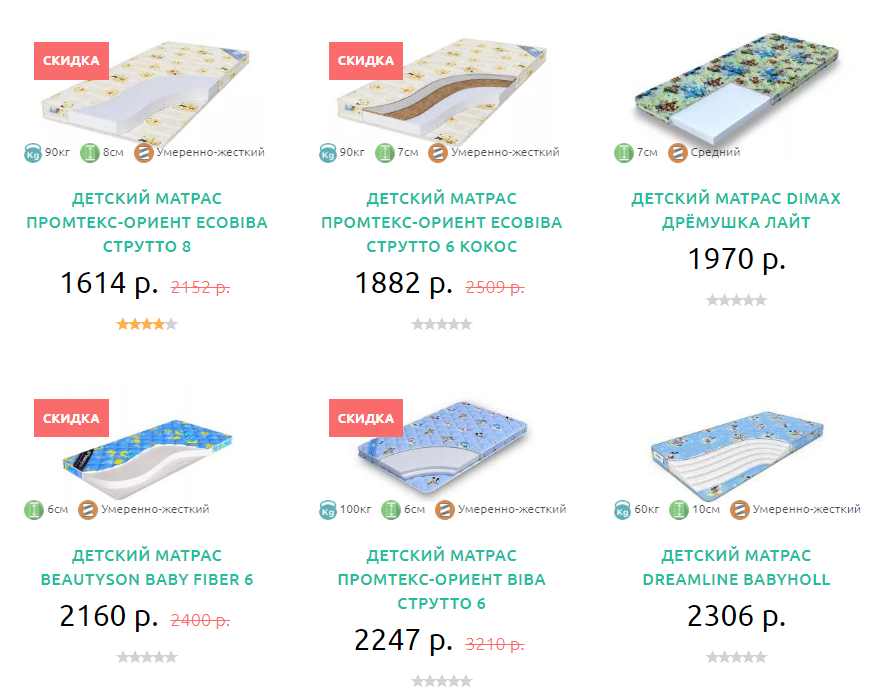
Task: Click the 100кг weight icon on Biba Струтто 6
Action: [328, 510]
